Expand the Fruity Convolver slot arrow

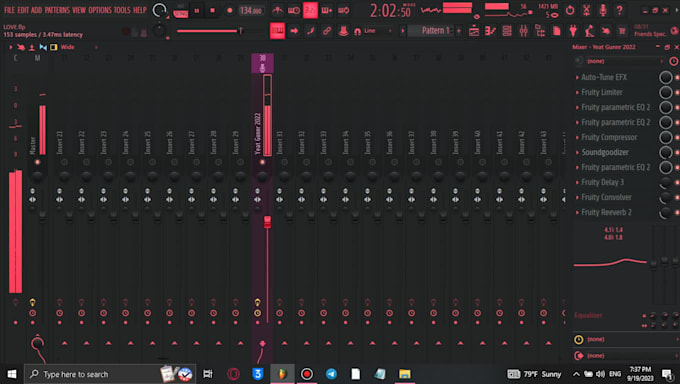(577, 197)
